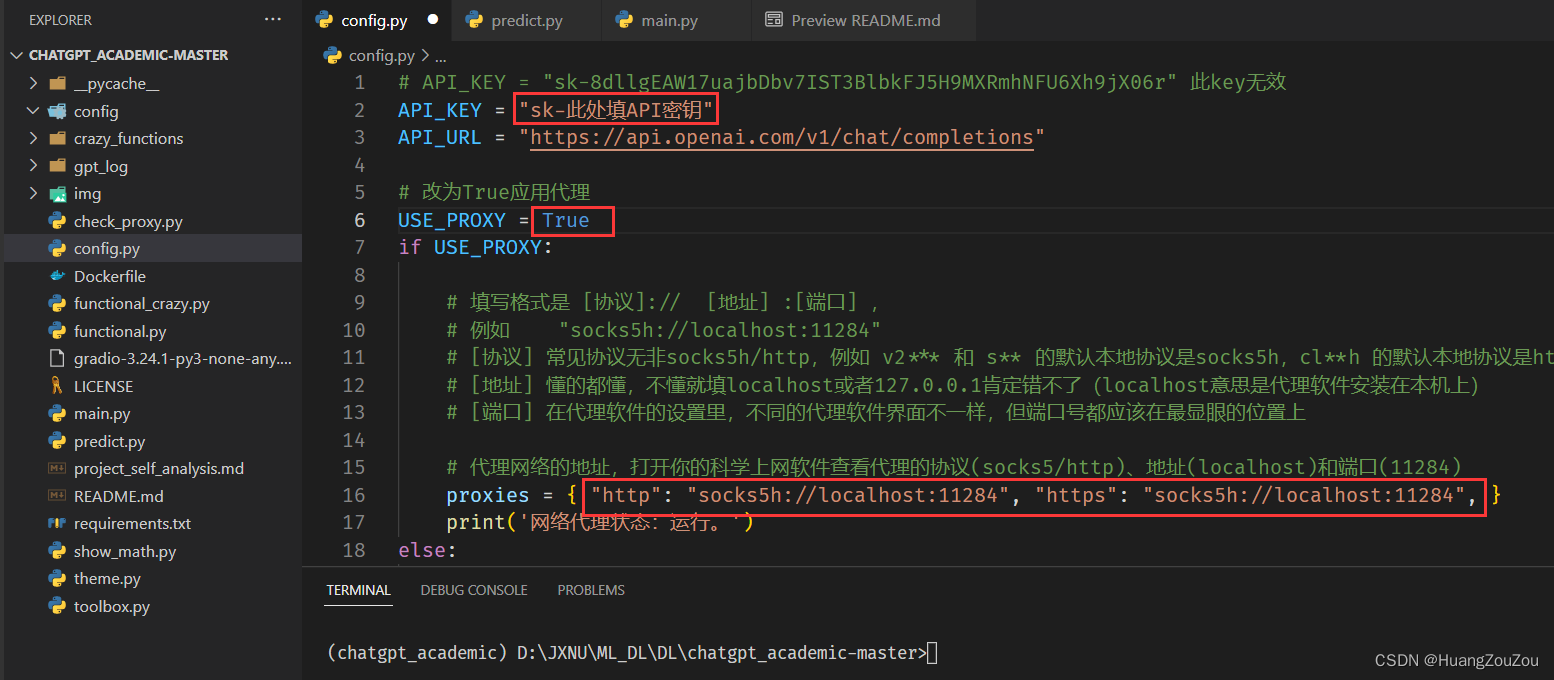
Task: Expand the gpt_log folder chevron
Action: tap(33, 166)
